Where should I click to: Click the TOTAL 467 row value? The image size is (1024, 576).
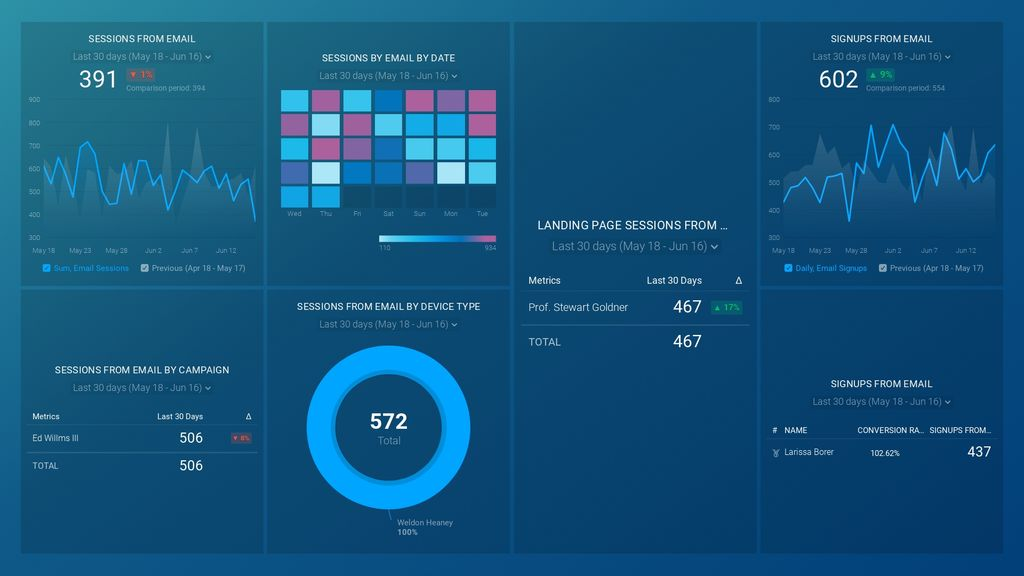coord(687,342)
